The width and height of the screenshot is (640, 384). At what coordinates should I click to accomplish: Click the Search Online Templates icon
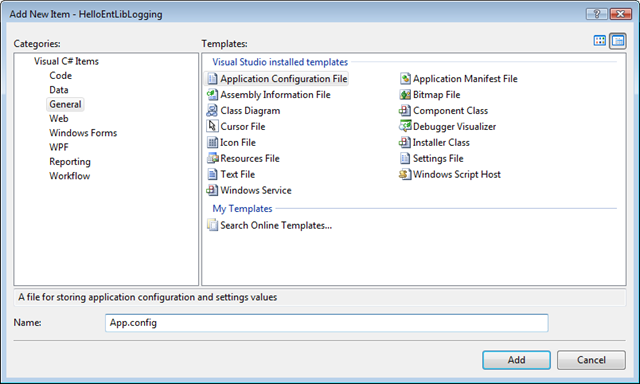coord(212,225)
